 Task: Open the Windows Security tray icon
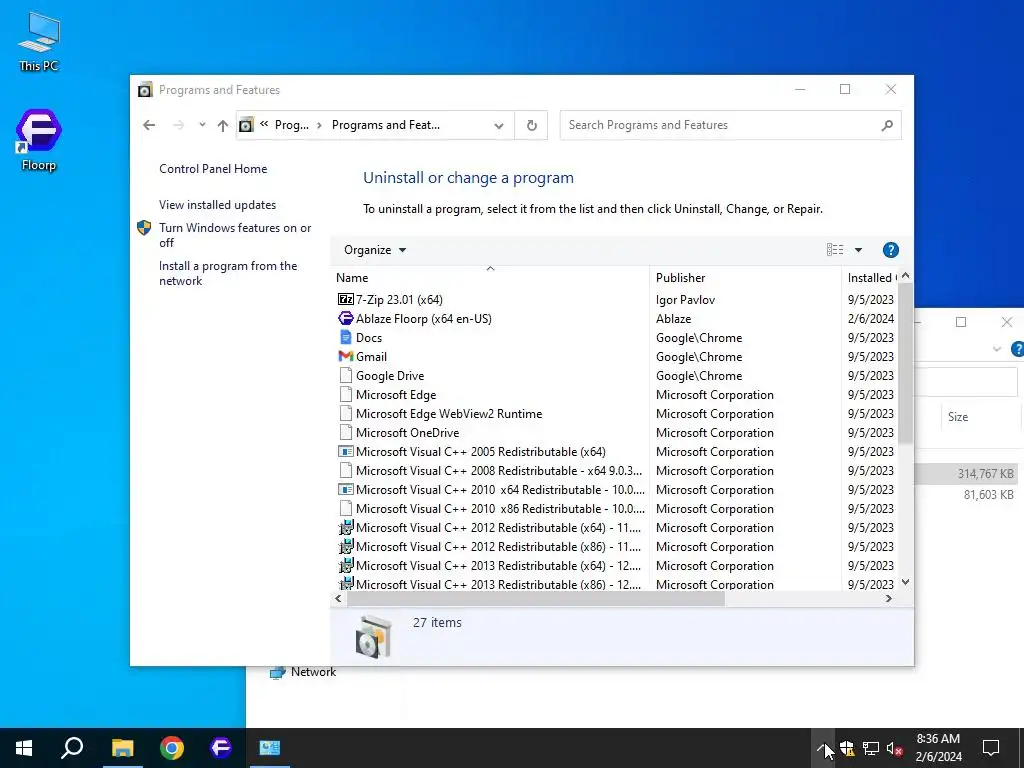point(847,748)
